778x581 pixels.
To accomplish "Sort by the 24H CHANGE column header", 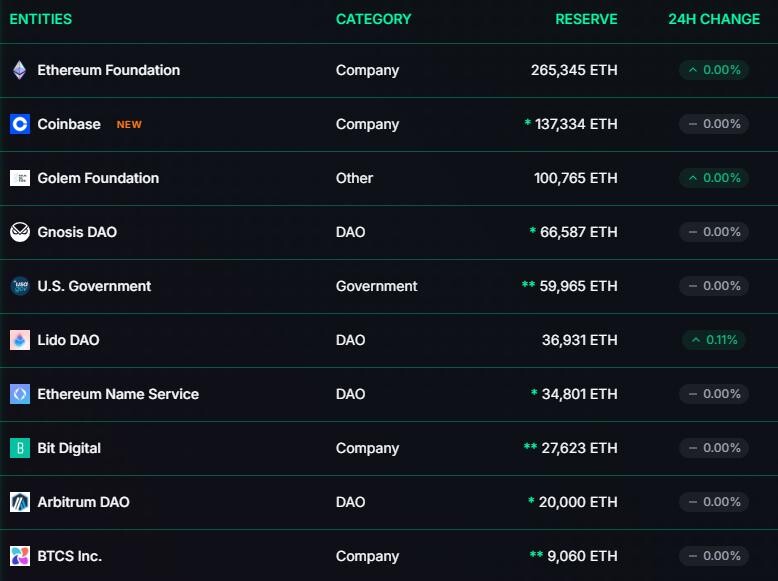I will pyautogui.click(x=714, y=19).
